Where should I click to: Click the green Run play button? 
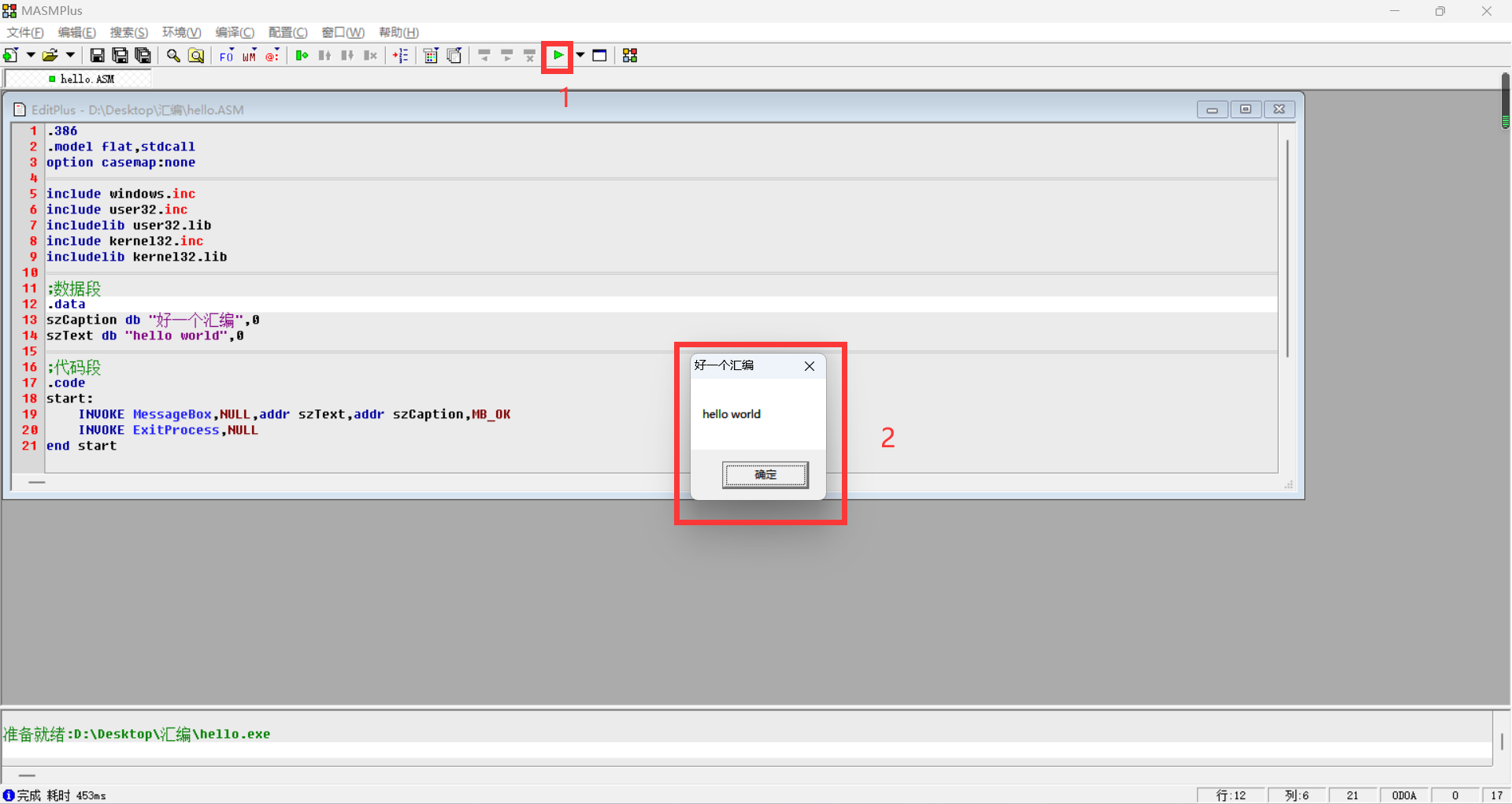tap(558, 55)
